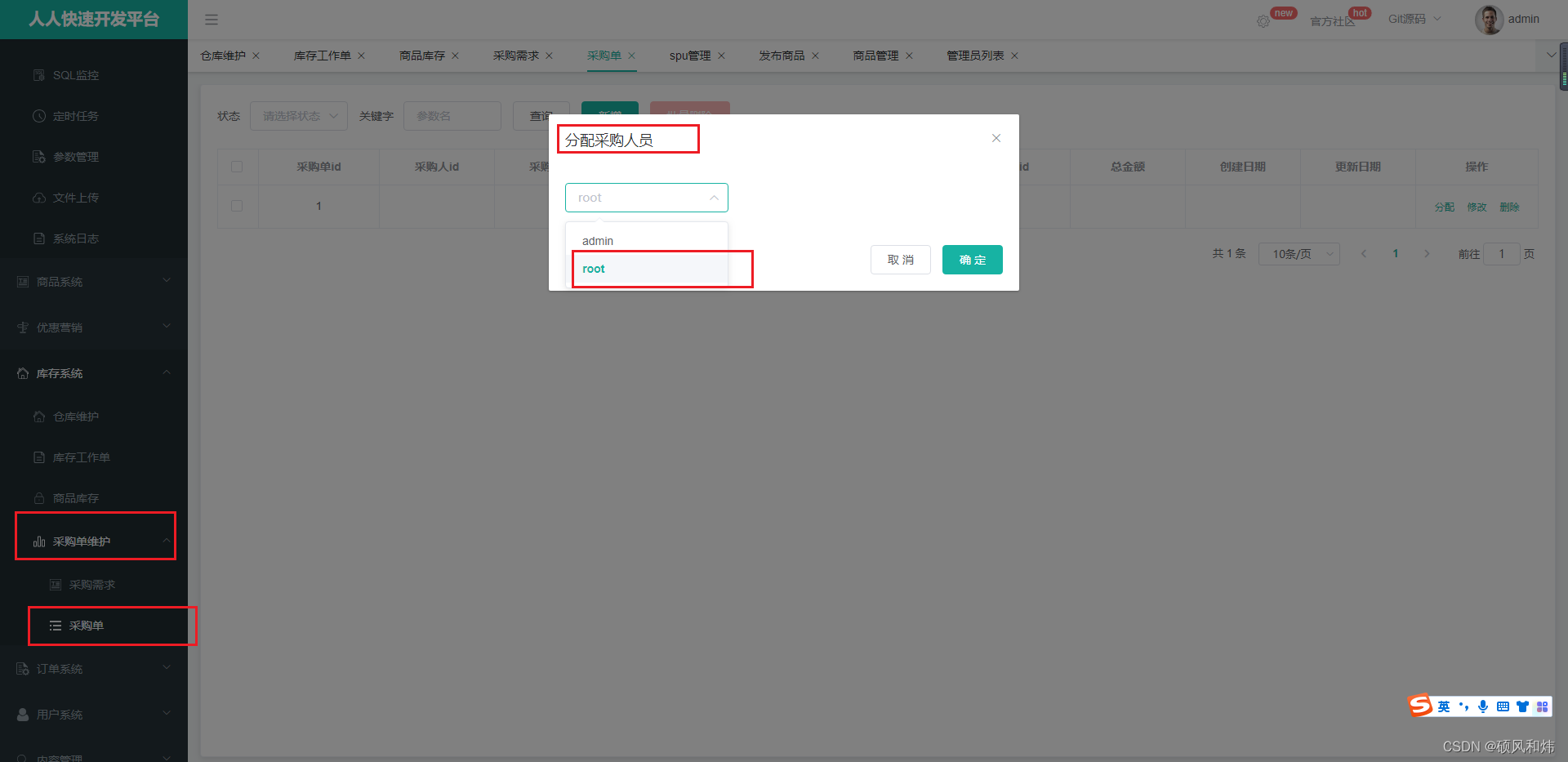Open the 10条/页 page size dropdown
The height and width of the screenshot is (762, 1568).
click(x=1298, y=253)
